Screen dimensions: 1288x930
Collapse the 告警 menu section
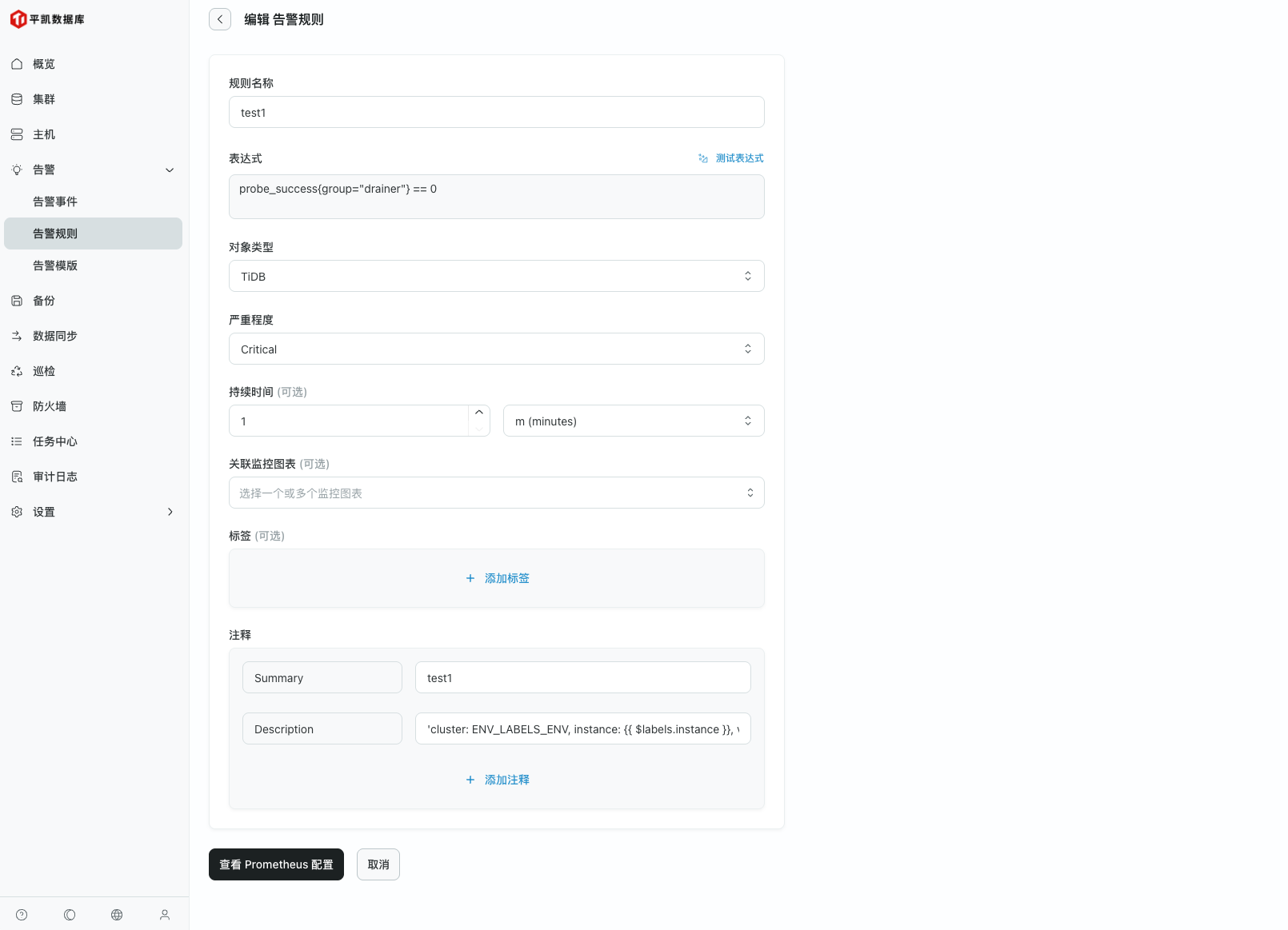click(170, 170)
